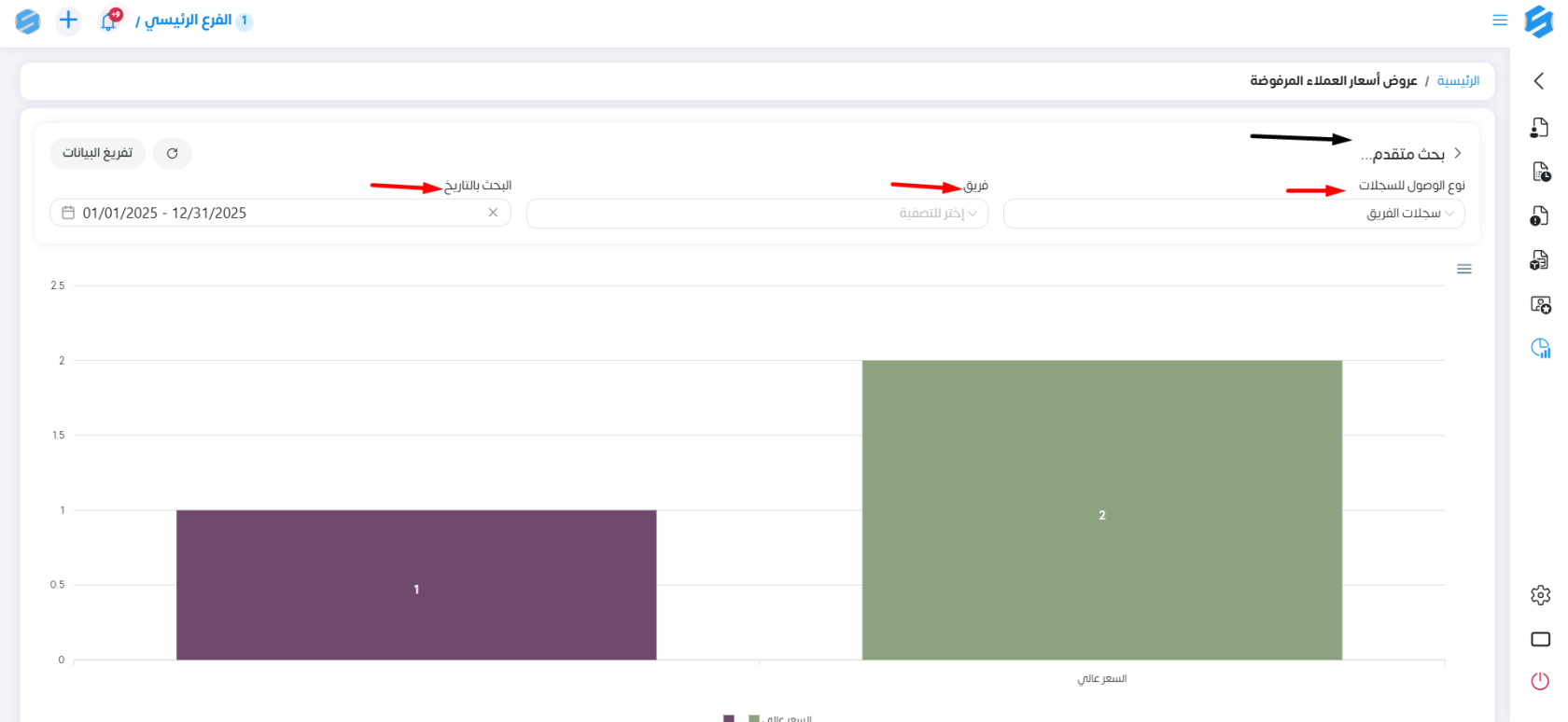1568x722 pixels.
Task: Click the تفريغ البيانات clear data button
Action: tap(97, 153)
